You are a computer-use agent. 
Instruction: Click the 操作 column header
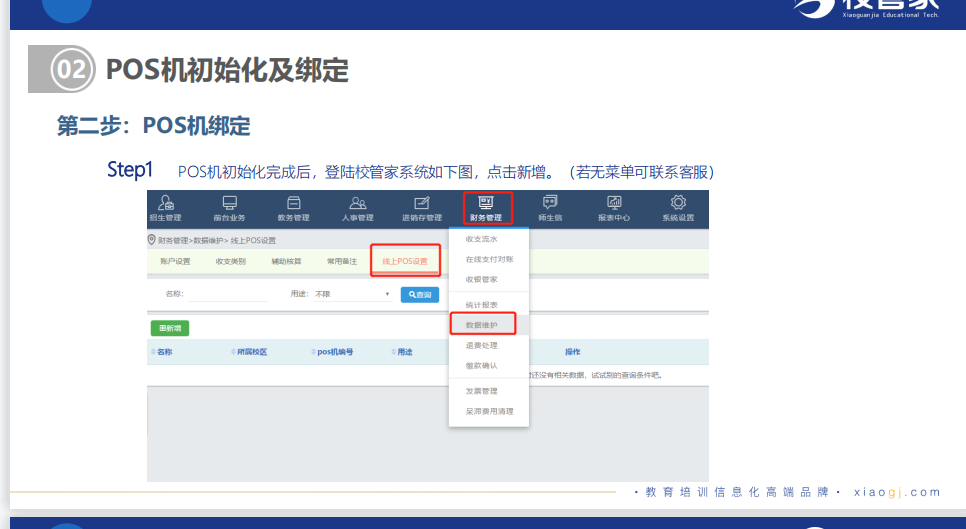pyautogui.click(x=572, y=352)
